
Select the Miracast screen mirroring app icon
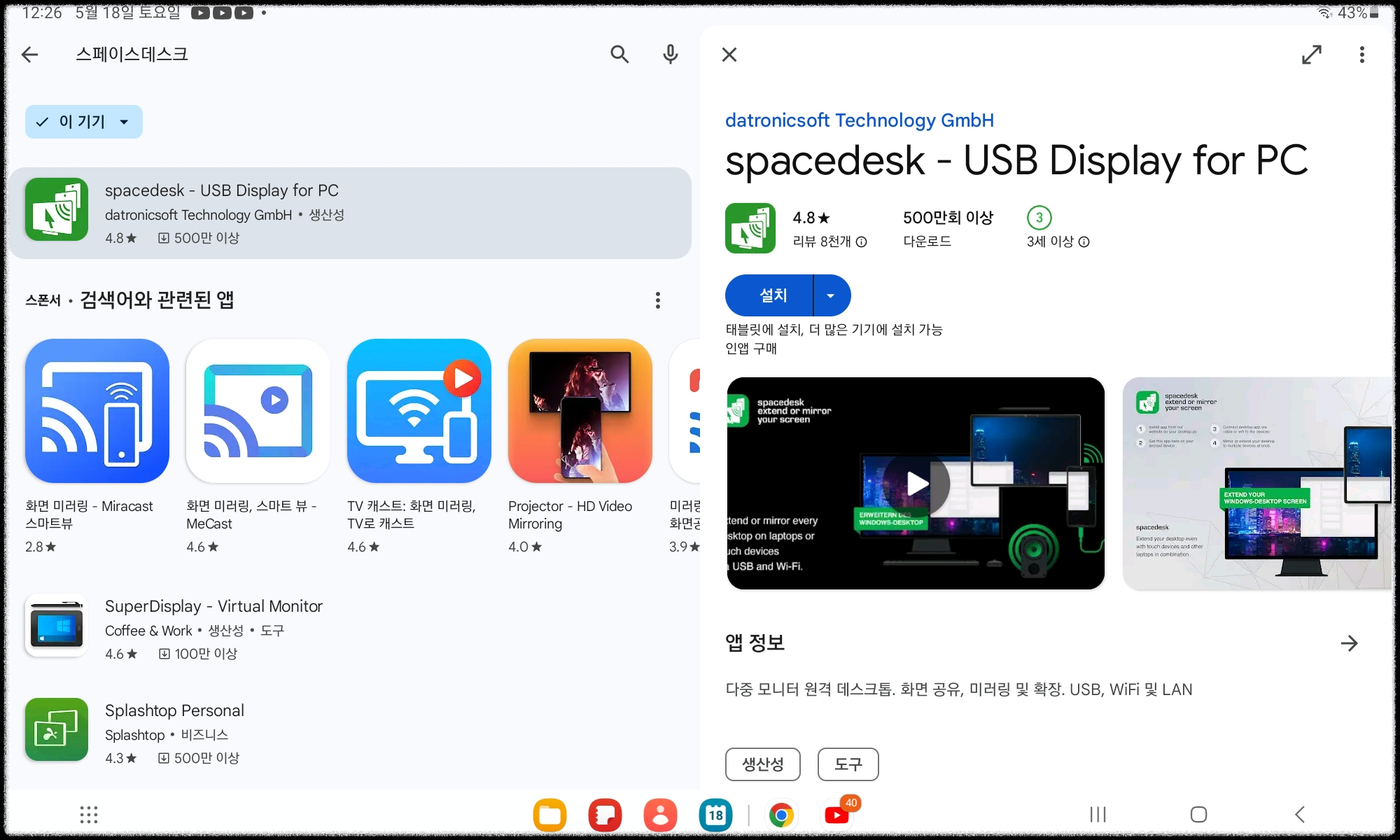coord(97,412)
